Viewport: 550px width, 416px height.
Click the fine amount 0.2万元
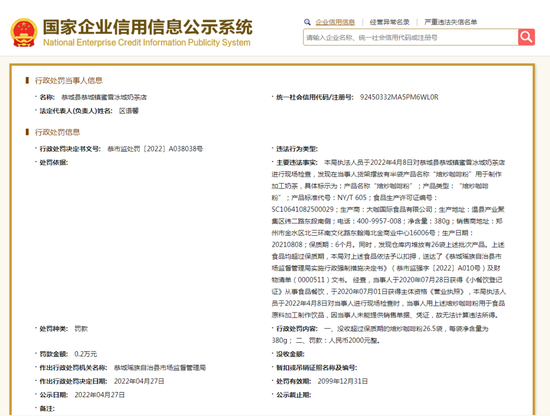[x=86, y=354]
